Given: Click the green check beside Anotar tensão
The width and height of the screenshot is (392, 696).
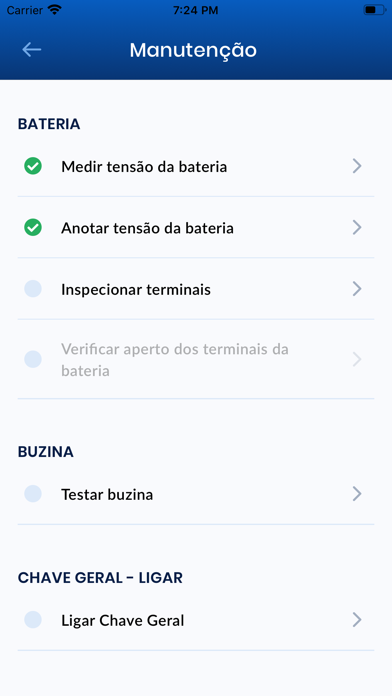Looking at the screenshot, I should (33, 228).
